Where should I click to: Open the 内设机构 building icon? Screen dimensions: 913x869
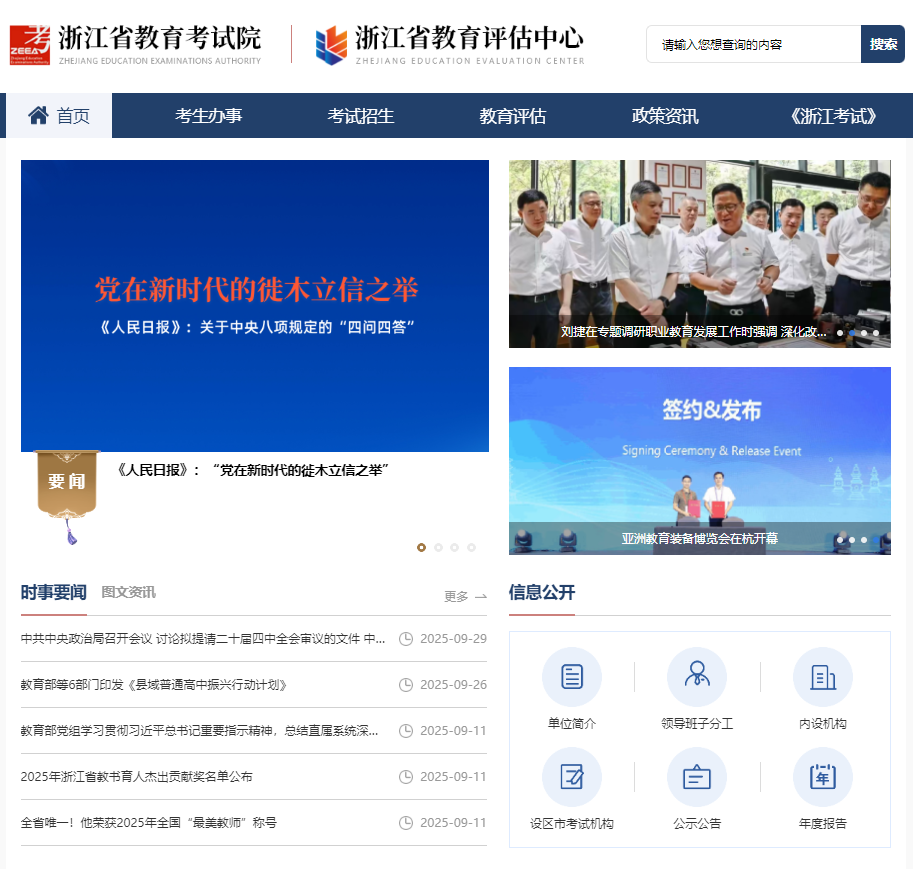tap(822, 677)
